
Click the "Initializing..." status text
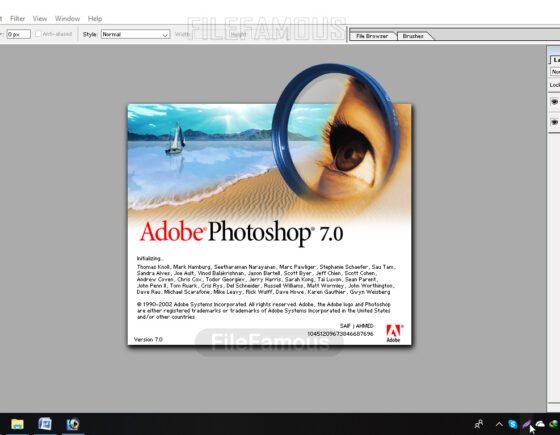(150, 259)
